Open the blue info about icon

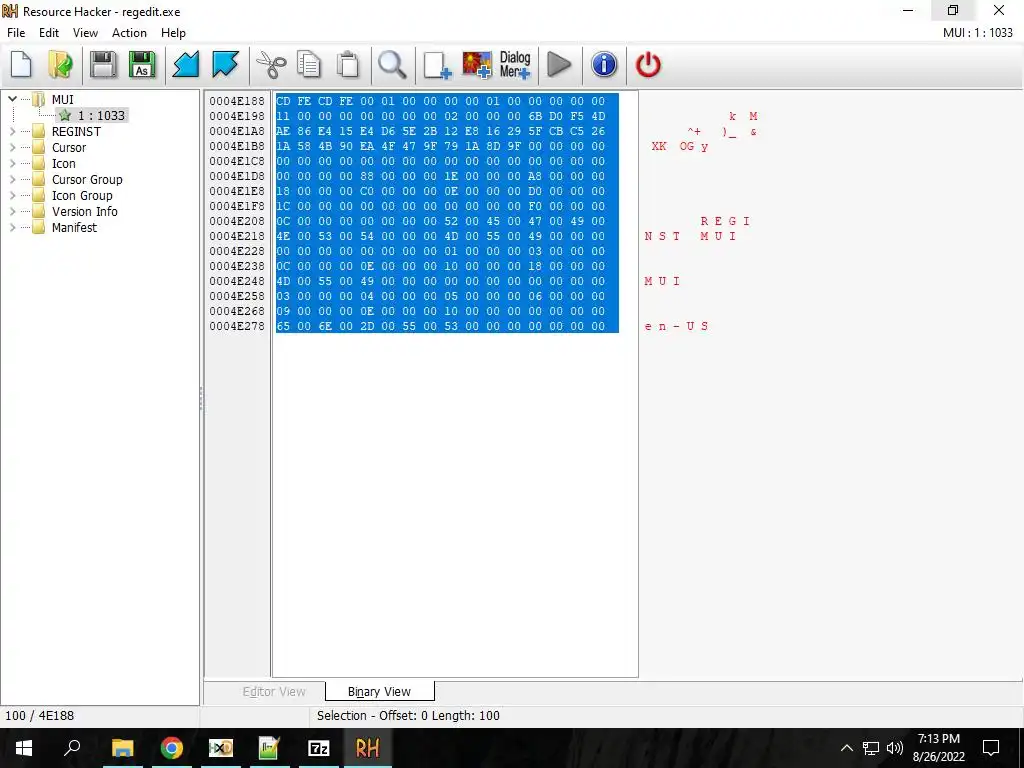pyautogui.click(x=604, y=65)
